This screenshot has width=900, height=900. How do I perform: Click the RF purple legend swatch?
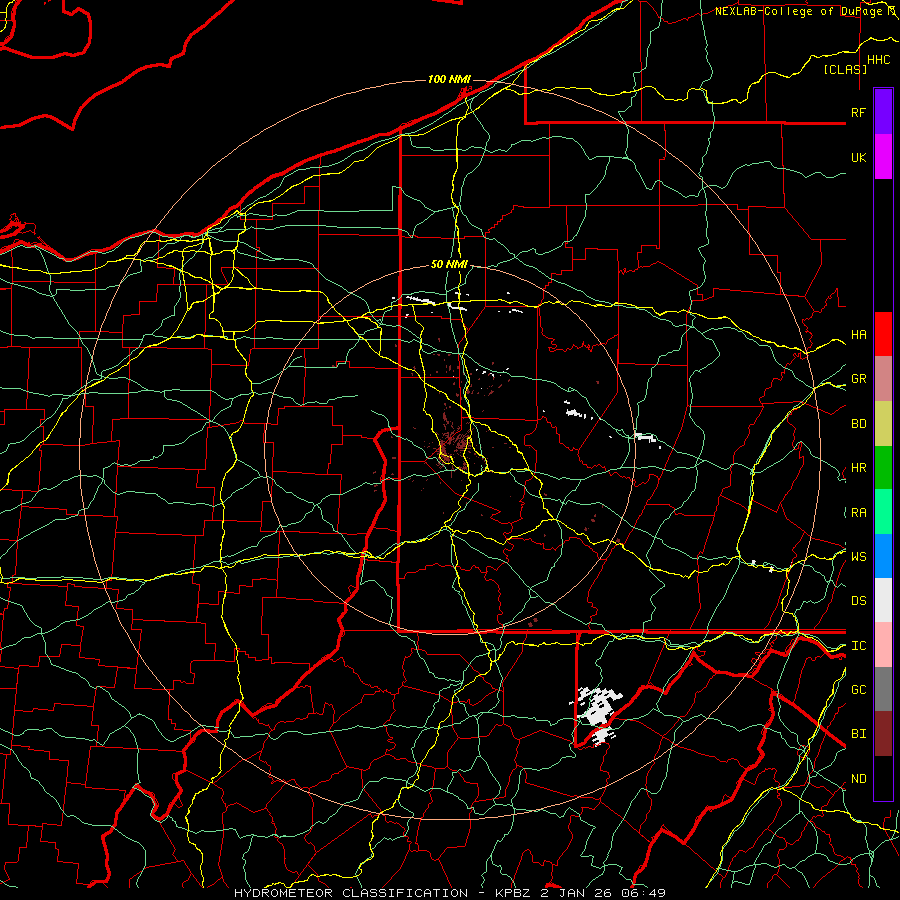pos(883,111)
